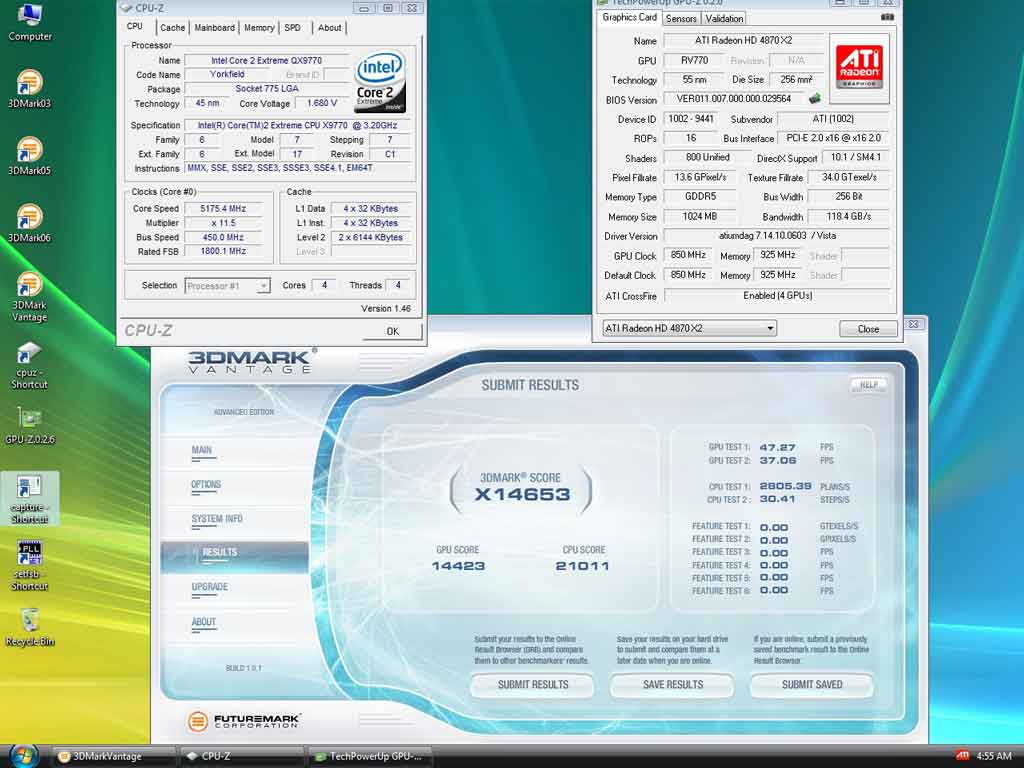Switch to the Sensors tab in GPU-Z
Viewport: 1024px width, 768px height.
click(681, 18)
